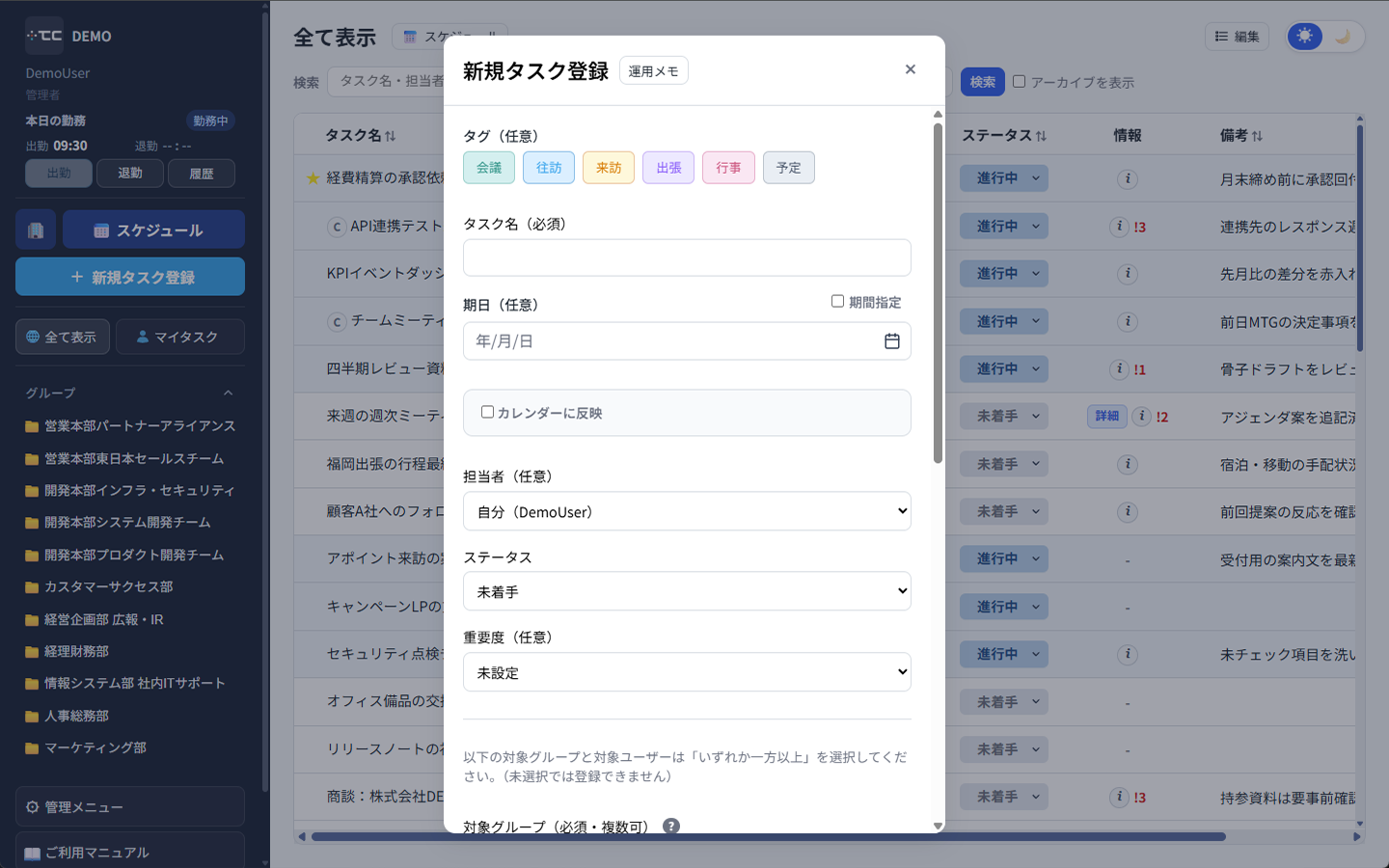Click the C badge on API連携テスト
This screenshot has height=868, width=1389.
coord(337,227)
